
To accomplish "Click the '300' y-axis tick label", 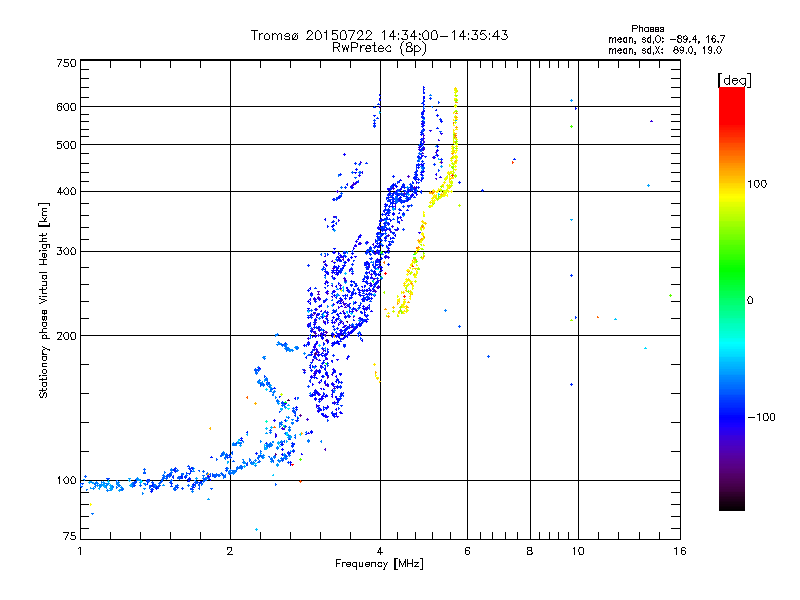I will pyautogui.click(x=66, y=252).
